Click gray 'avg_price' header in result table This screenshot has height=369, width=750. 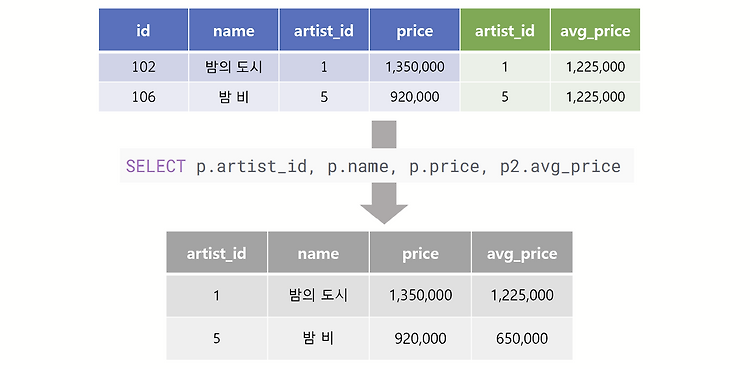[522, 253]
